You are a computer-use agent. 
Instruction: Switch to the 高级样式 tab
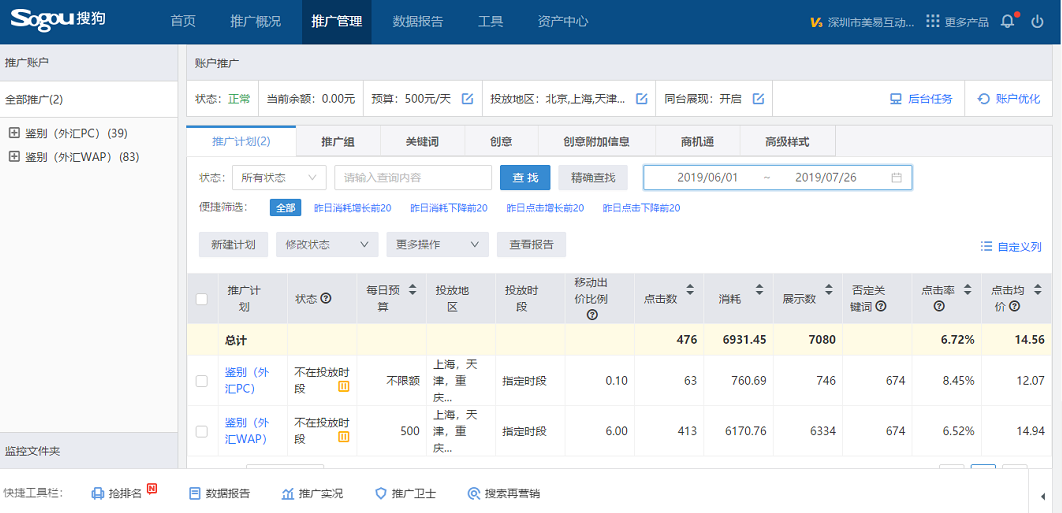pos(787,142)
